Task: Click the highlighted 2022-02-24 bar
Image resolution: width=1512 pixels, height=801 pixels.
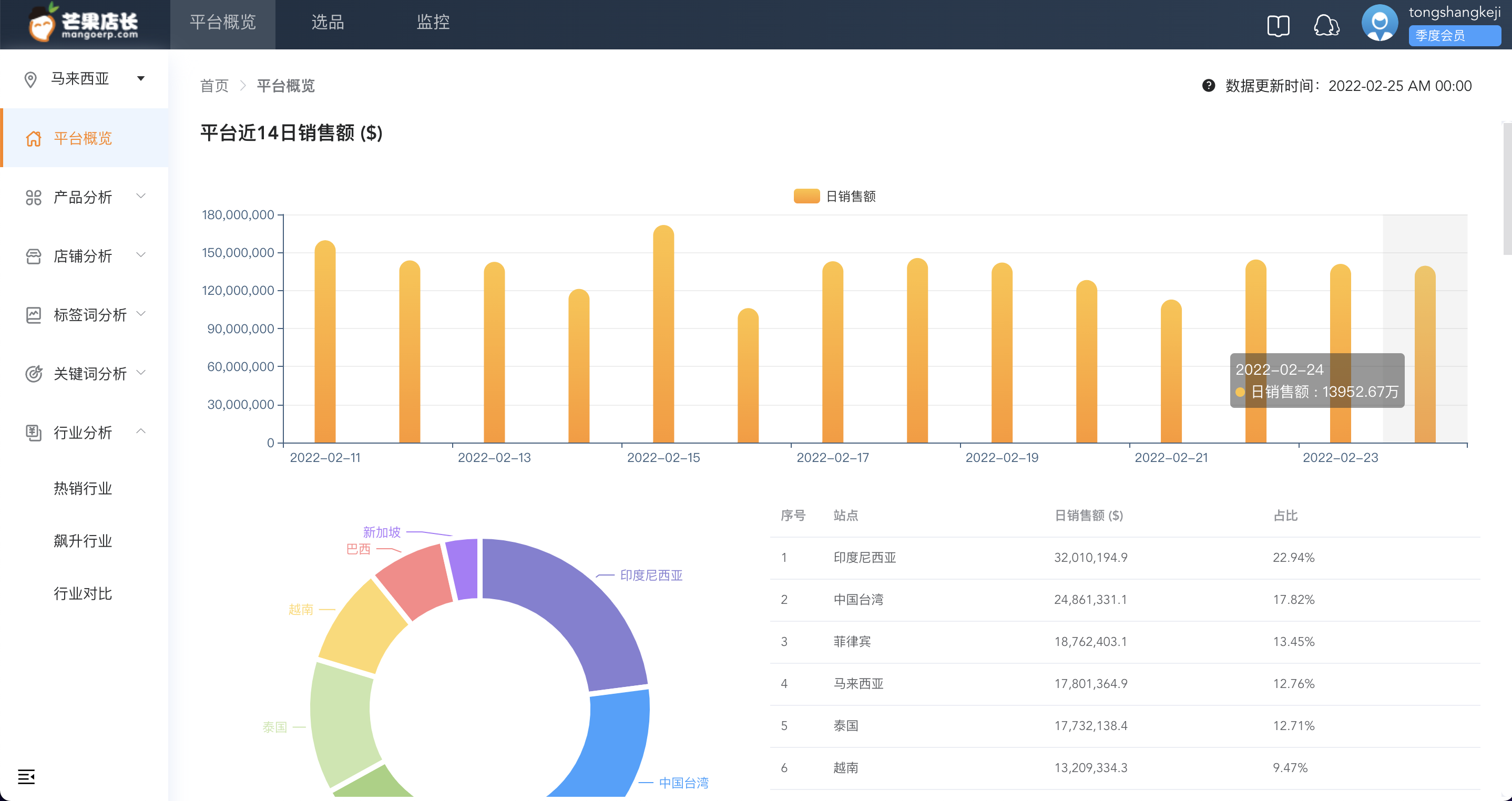Action: coord(1425,354)
